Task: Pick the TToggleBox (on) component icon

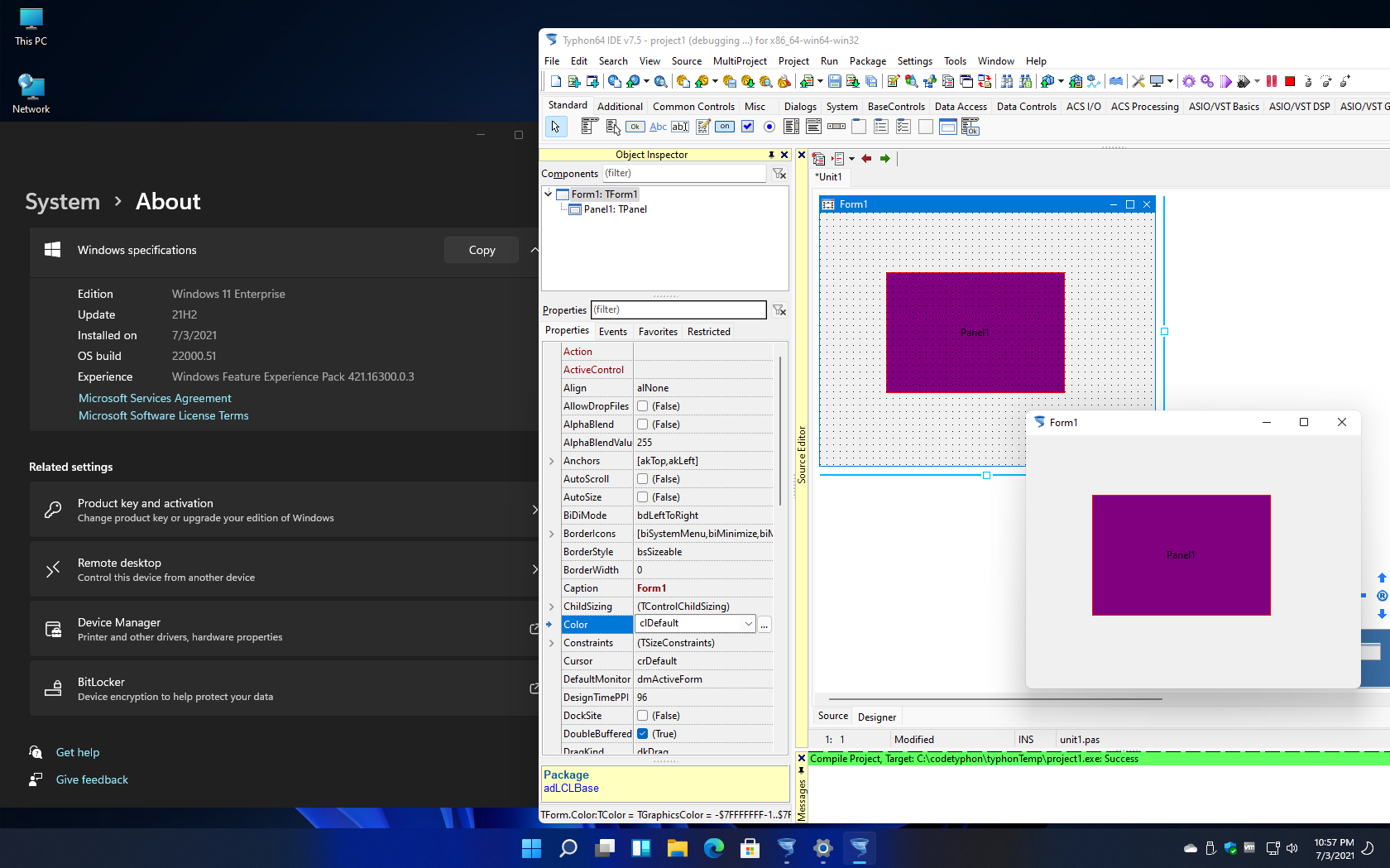Action: (x=725, y=127)
